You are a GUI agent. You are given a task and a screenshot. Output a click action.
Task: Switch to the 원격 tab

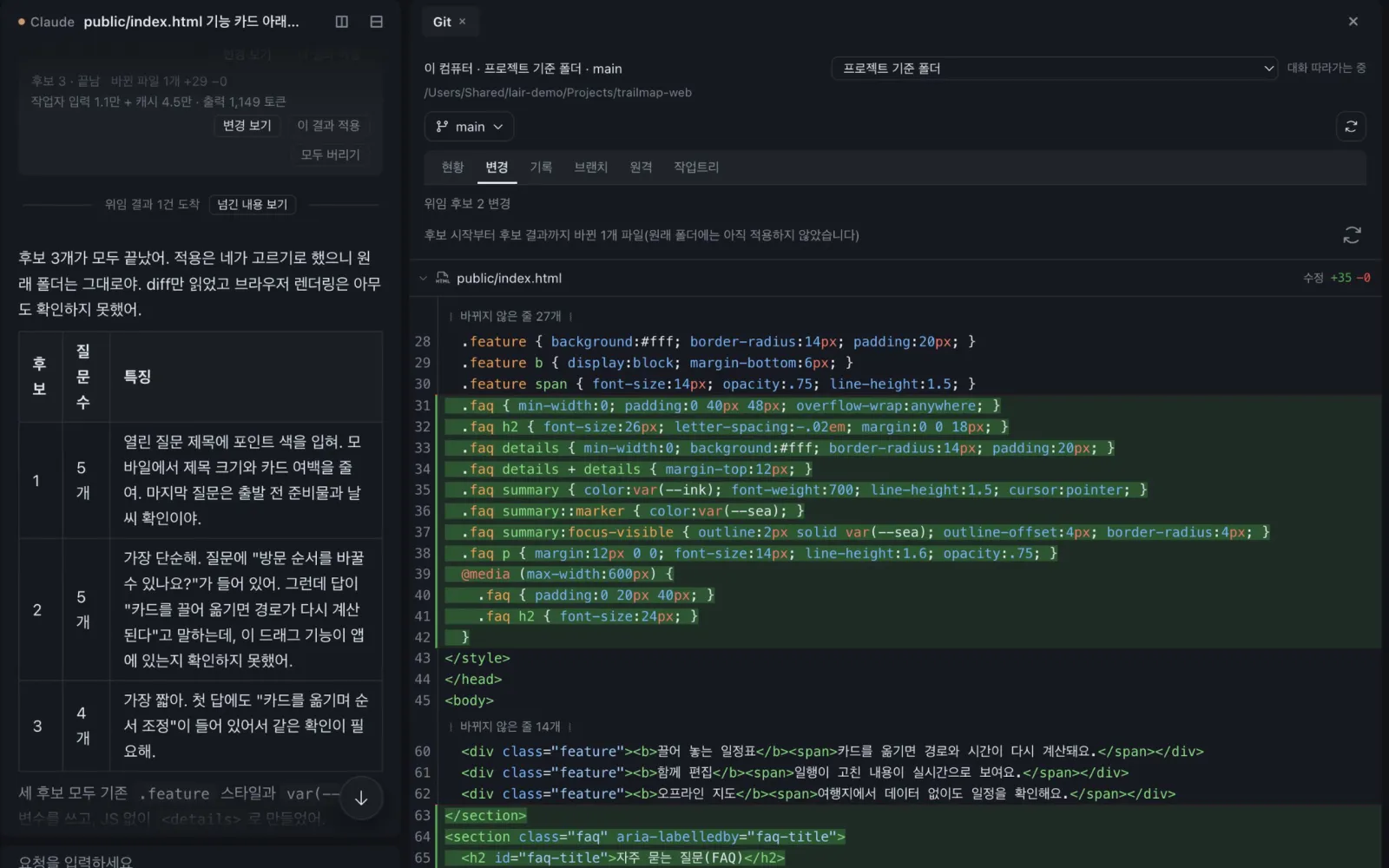[x=641, y=167]
